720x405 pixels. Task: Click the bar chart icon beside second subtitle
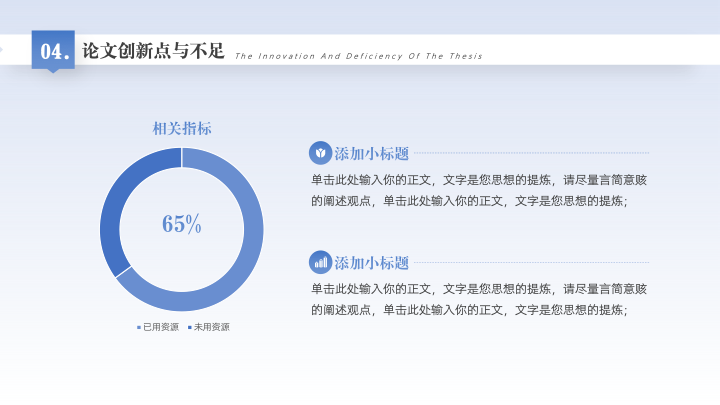pos(320,262)
